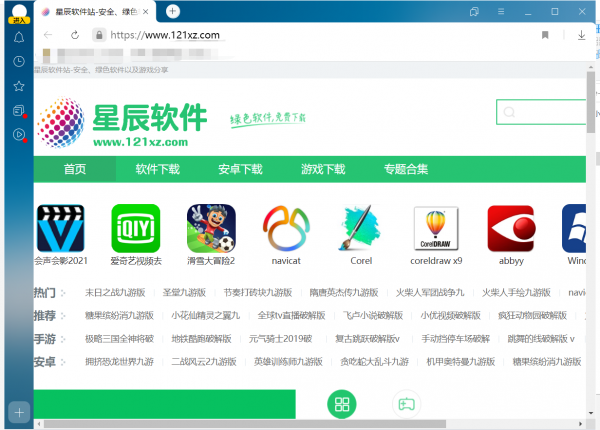Open the sidebar video play icon
This screenshot has width=600, height=430.
coord(19,135)
